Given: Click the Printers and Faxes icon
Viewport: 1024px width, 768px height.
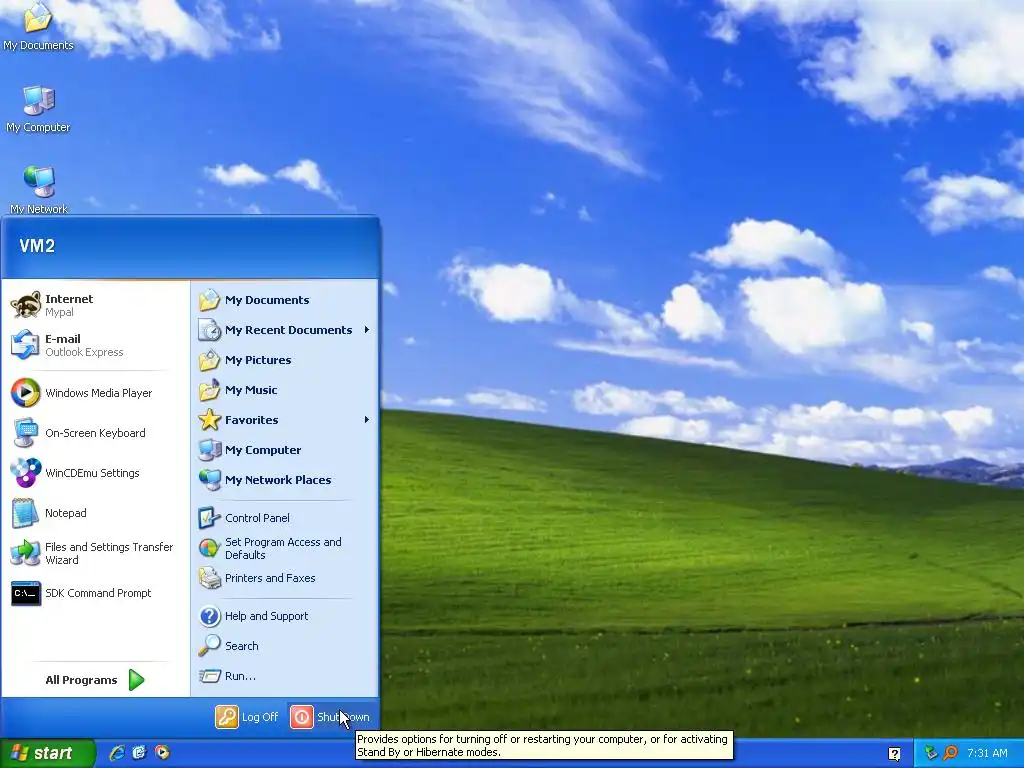Looking at the screenshot, I should (x=210, y=578).
